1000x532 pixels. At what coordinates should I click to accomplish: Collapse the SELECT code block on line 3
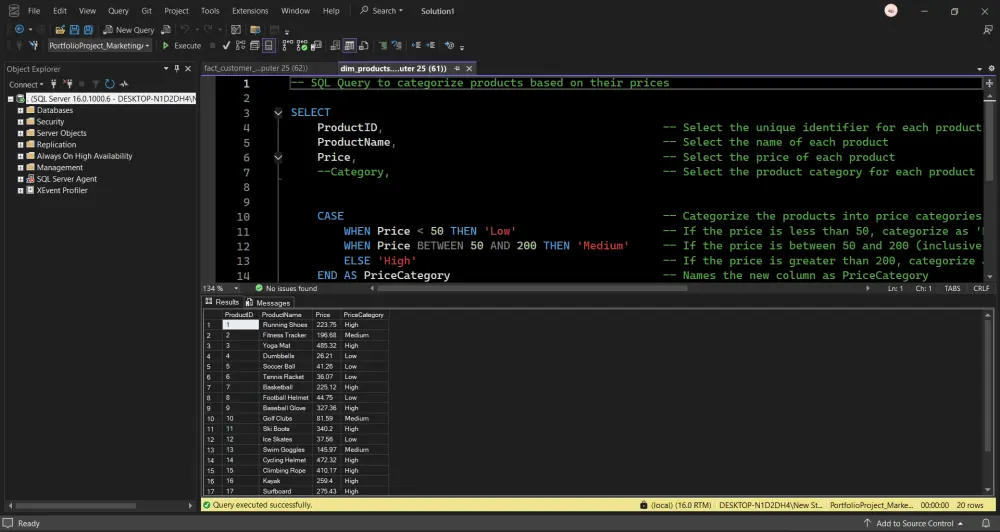[279, 113]
